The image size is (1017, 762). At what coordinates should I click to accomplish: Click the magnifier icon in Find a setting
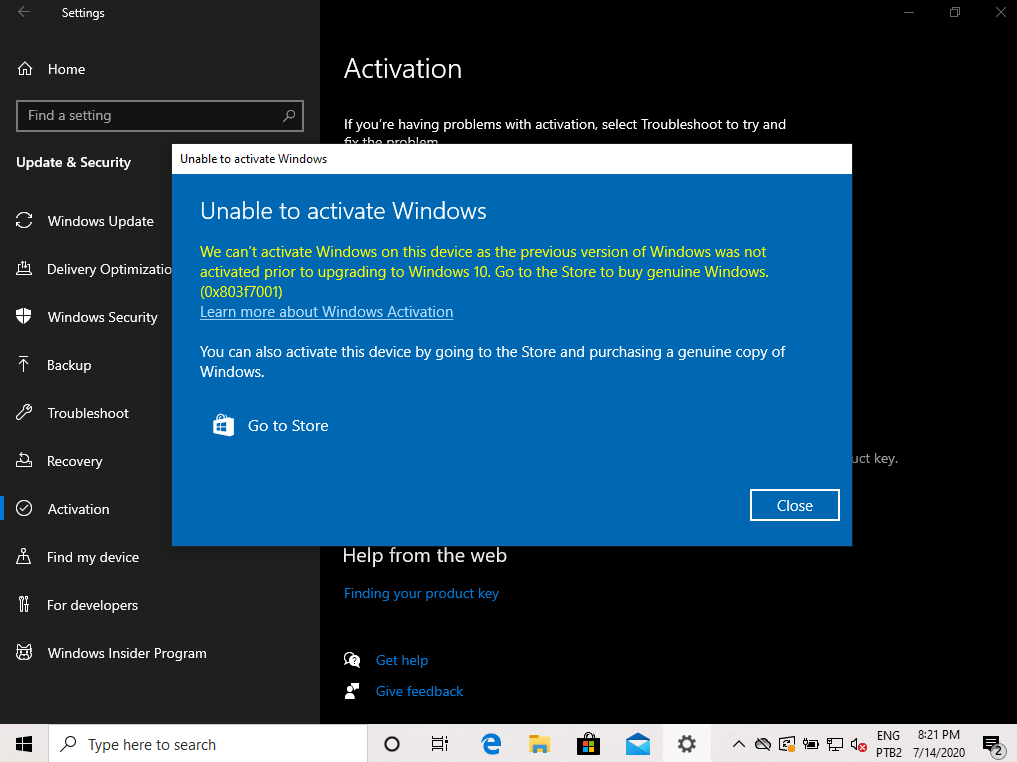pyautogui.click(x=289, y=115)
